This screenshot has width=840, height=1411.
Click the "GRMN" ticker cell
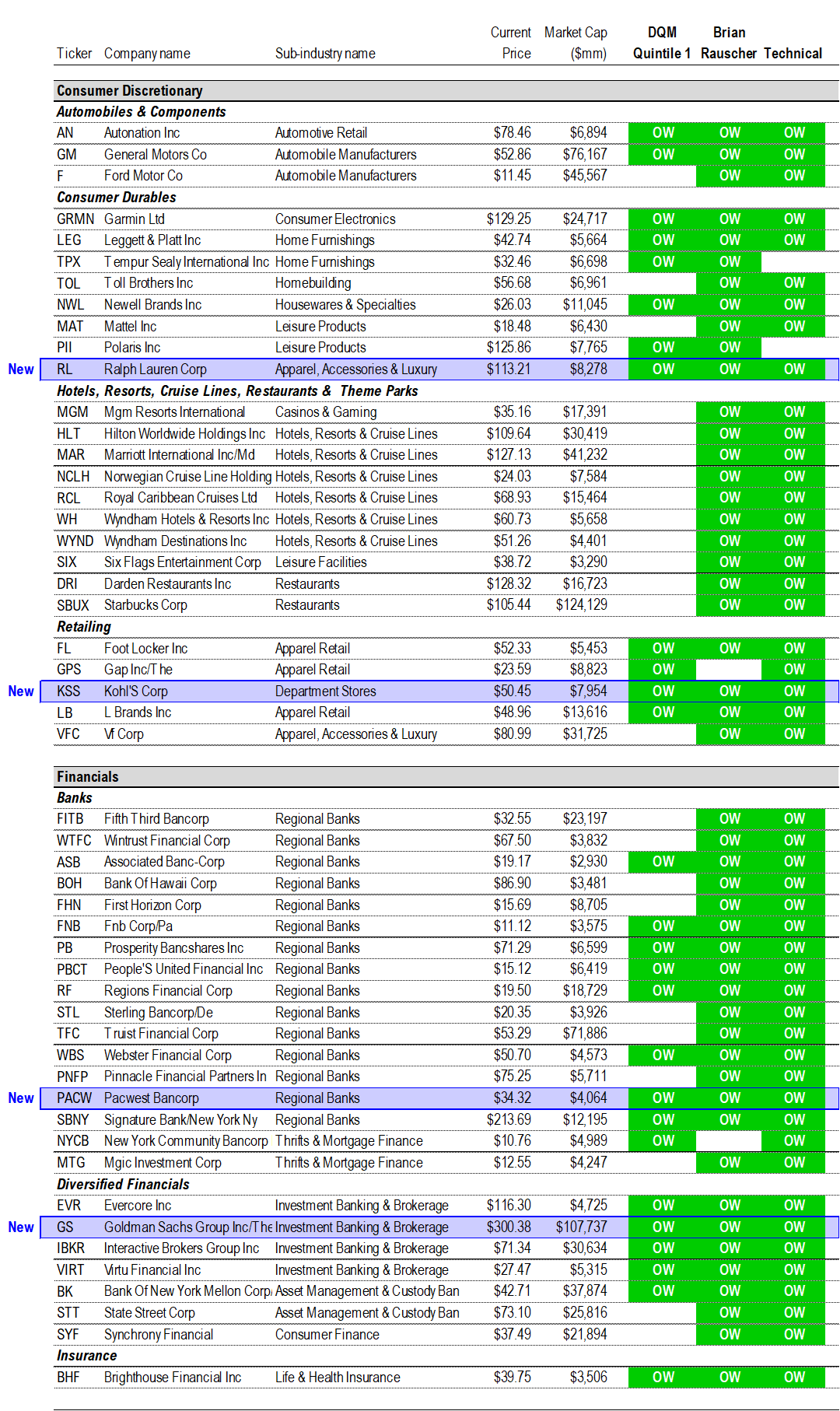pyautogui.click(x=75, y=219)
